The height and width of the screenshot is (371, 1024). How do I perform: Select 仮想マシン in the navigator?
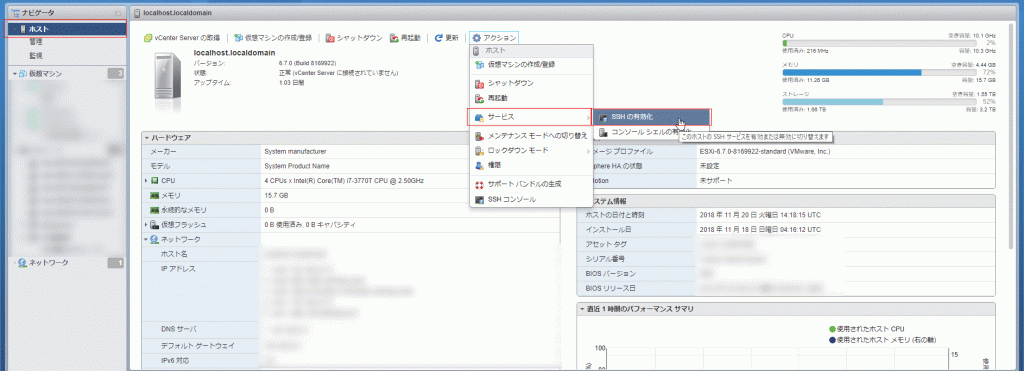[x=45, y=74]
